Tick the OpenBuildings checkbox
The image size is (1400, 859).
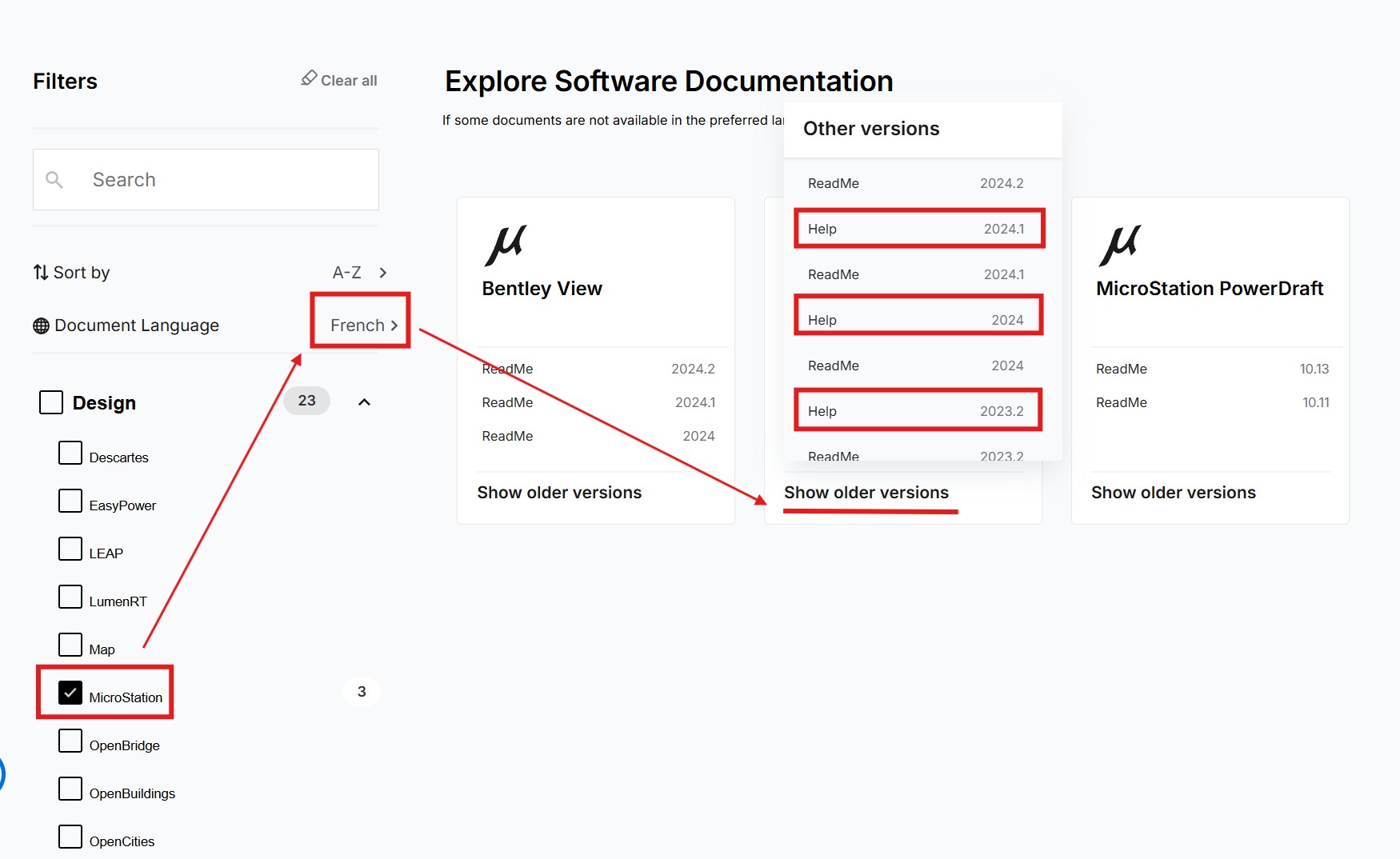pyautogui.click(x=70, y=789)
